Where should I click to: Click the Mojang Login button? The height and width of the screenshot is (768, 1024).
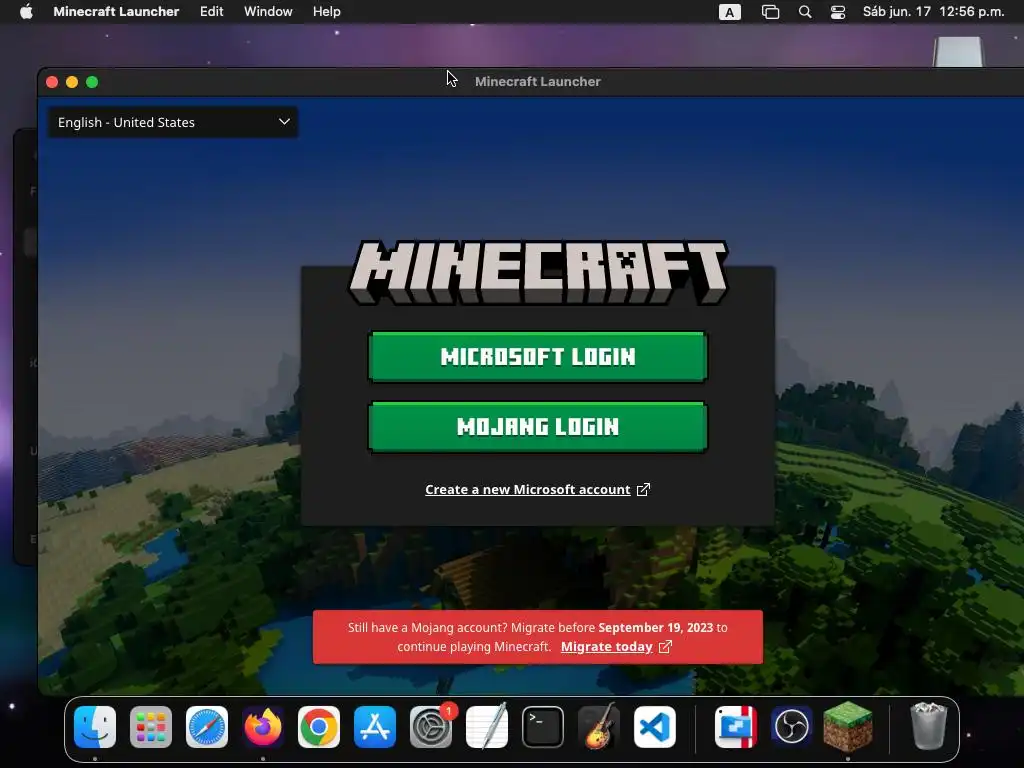click(537, 426)
